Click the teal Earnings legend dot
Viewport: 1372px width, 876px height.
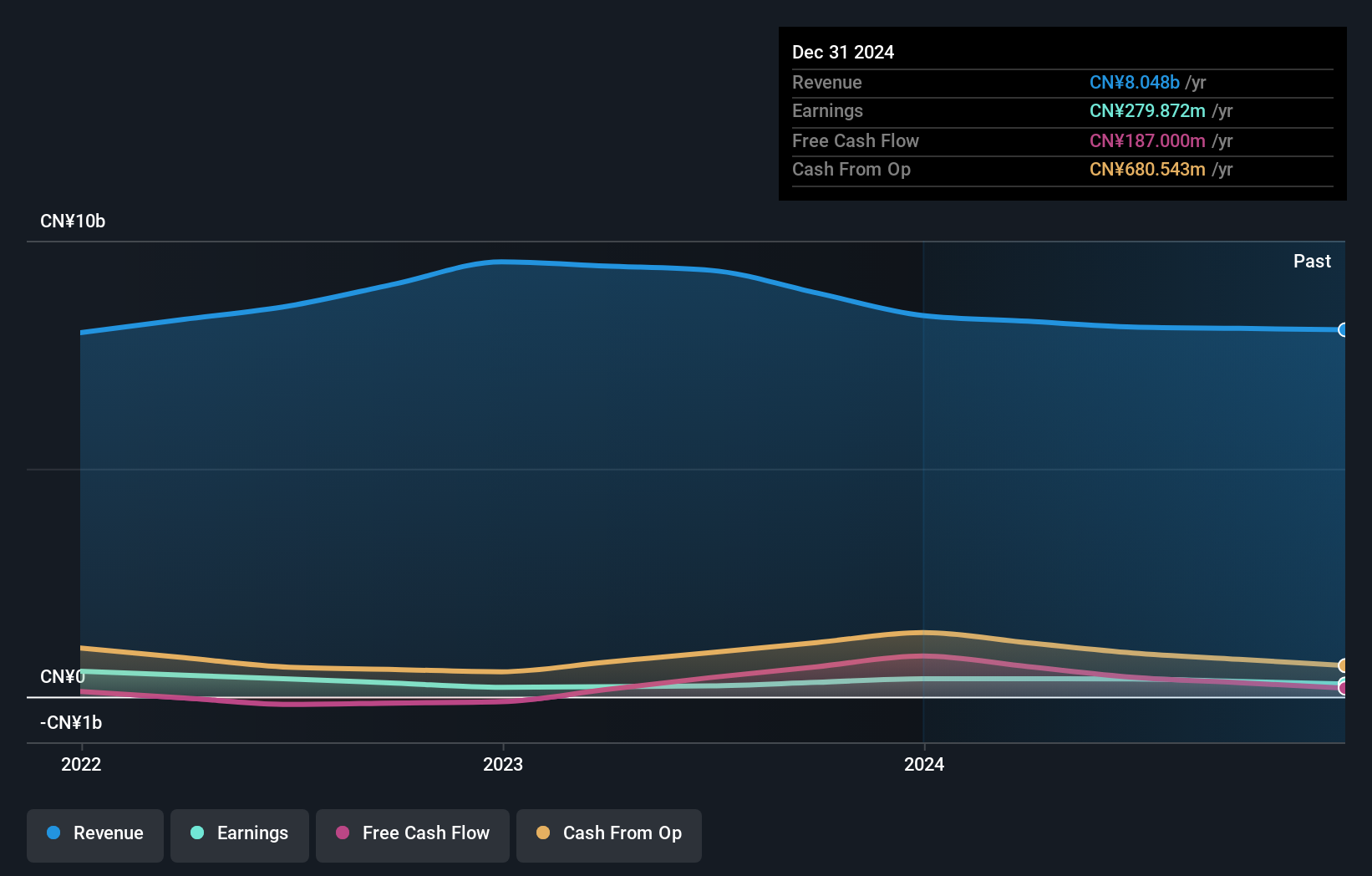pyautogui.click(x=197, y=833)
